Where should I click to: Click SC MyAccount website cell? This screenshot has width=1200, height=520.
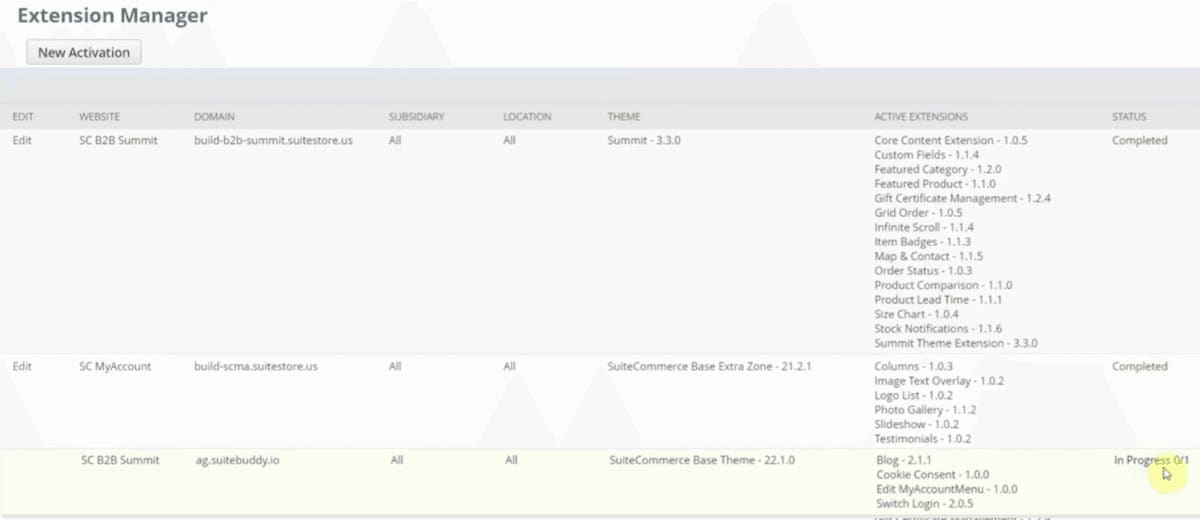(115, 367)
